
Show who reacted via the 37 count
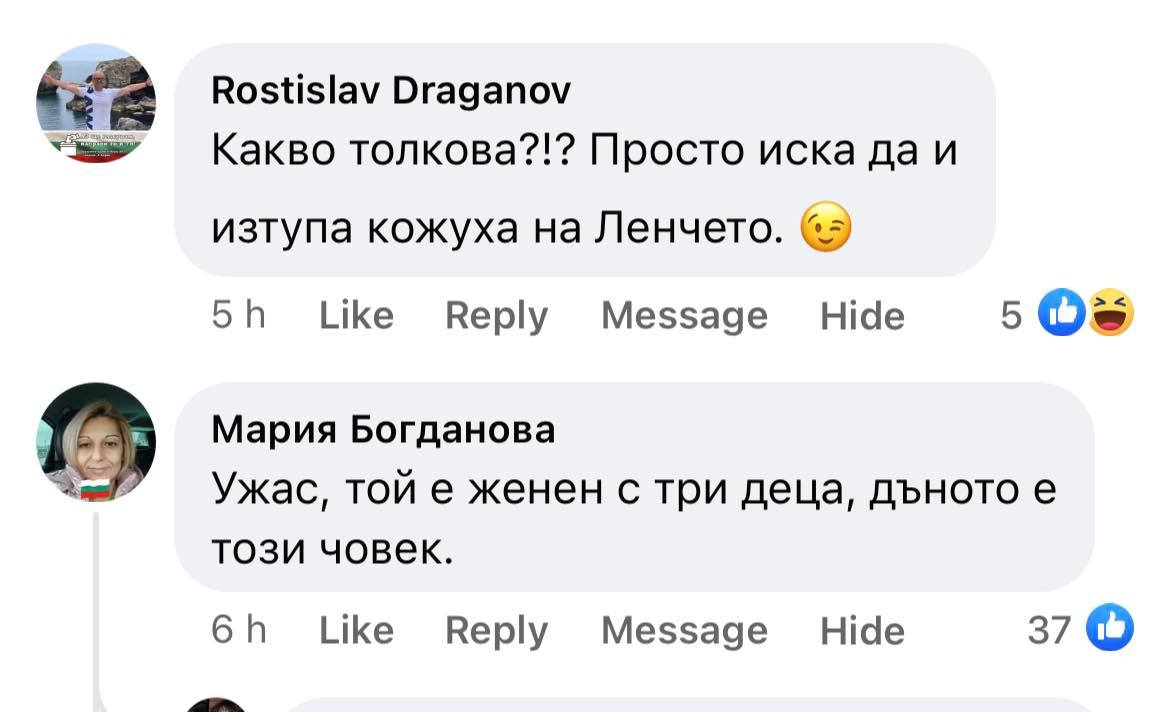(x=1049, y=630)
